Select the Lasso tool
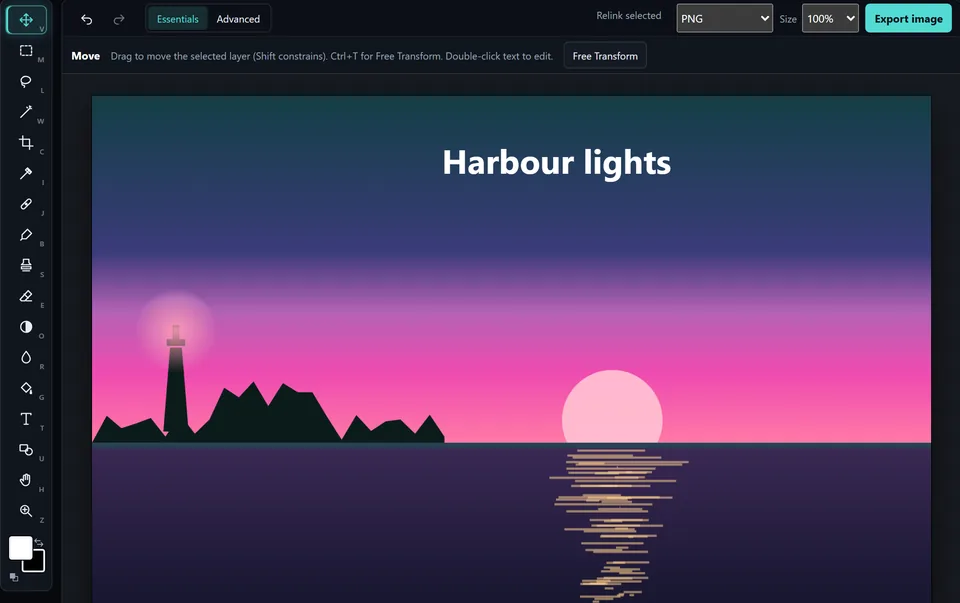The image size is (960, 603). tap(26, 81)
